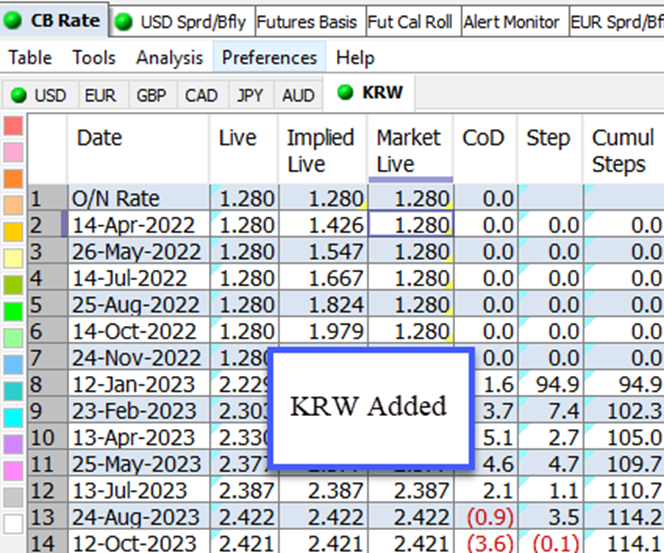Click the Cumul Steps value 110.7
This screenshot has height=553, width=664.
(x=624, y=491)
